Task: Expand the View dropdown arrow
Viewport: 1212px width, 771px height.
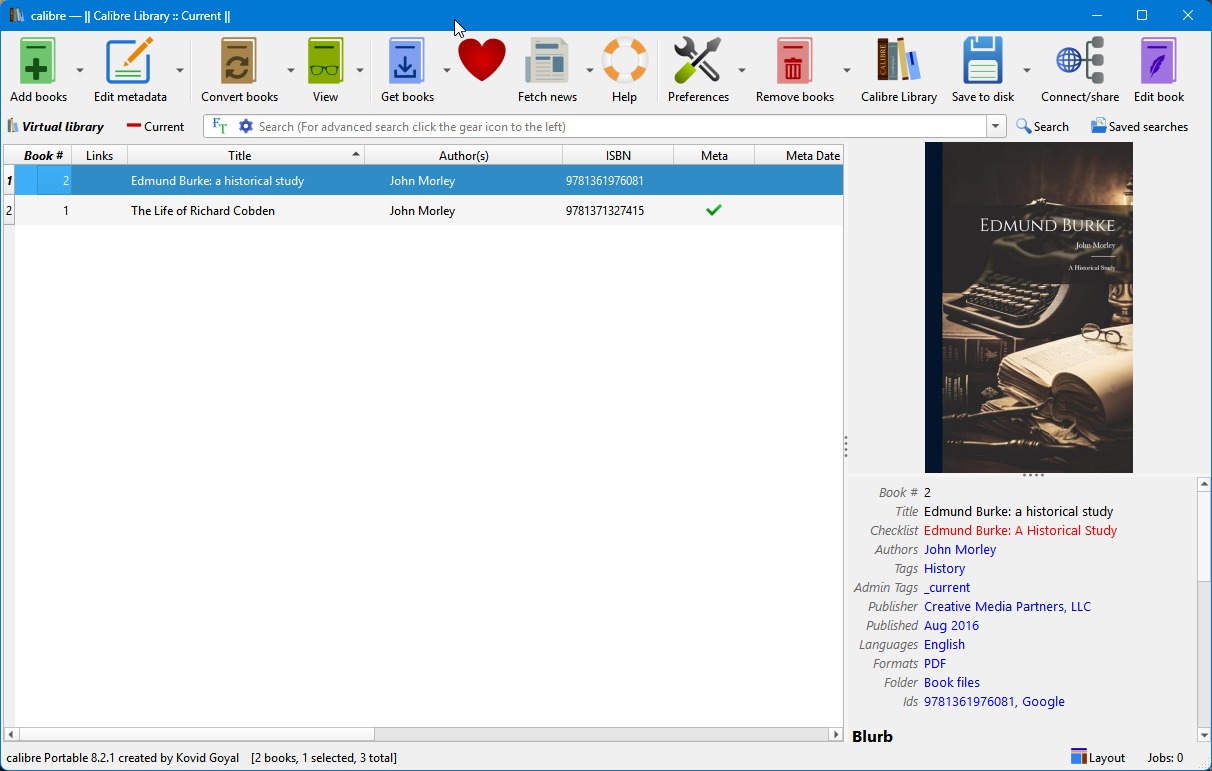Action: click(x=360, y=70)
